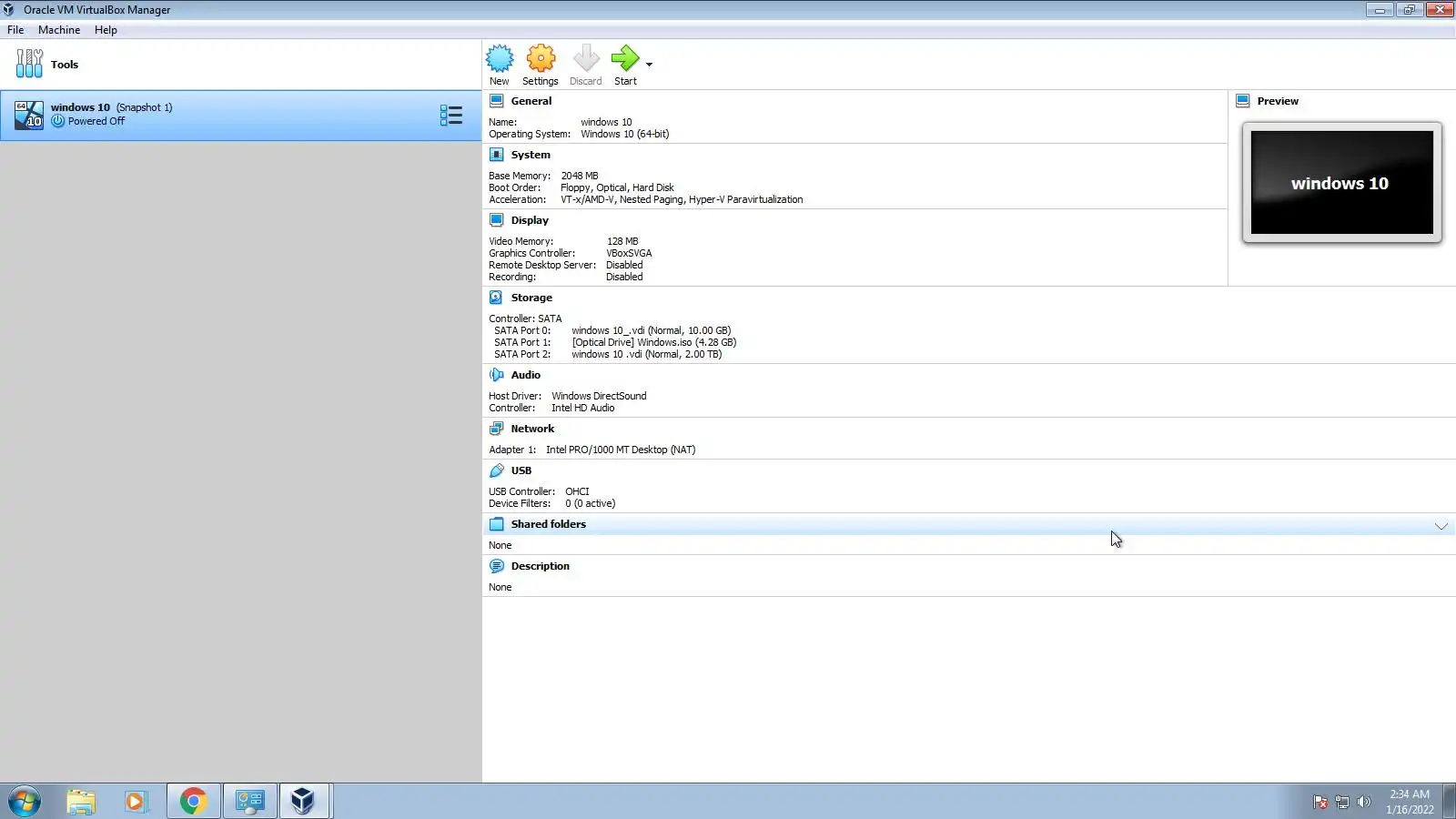Open the Display settings header link
1456x819 pixels.
point(530,220)
